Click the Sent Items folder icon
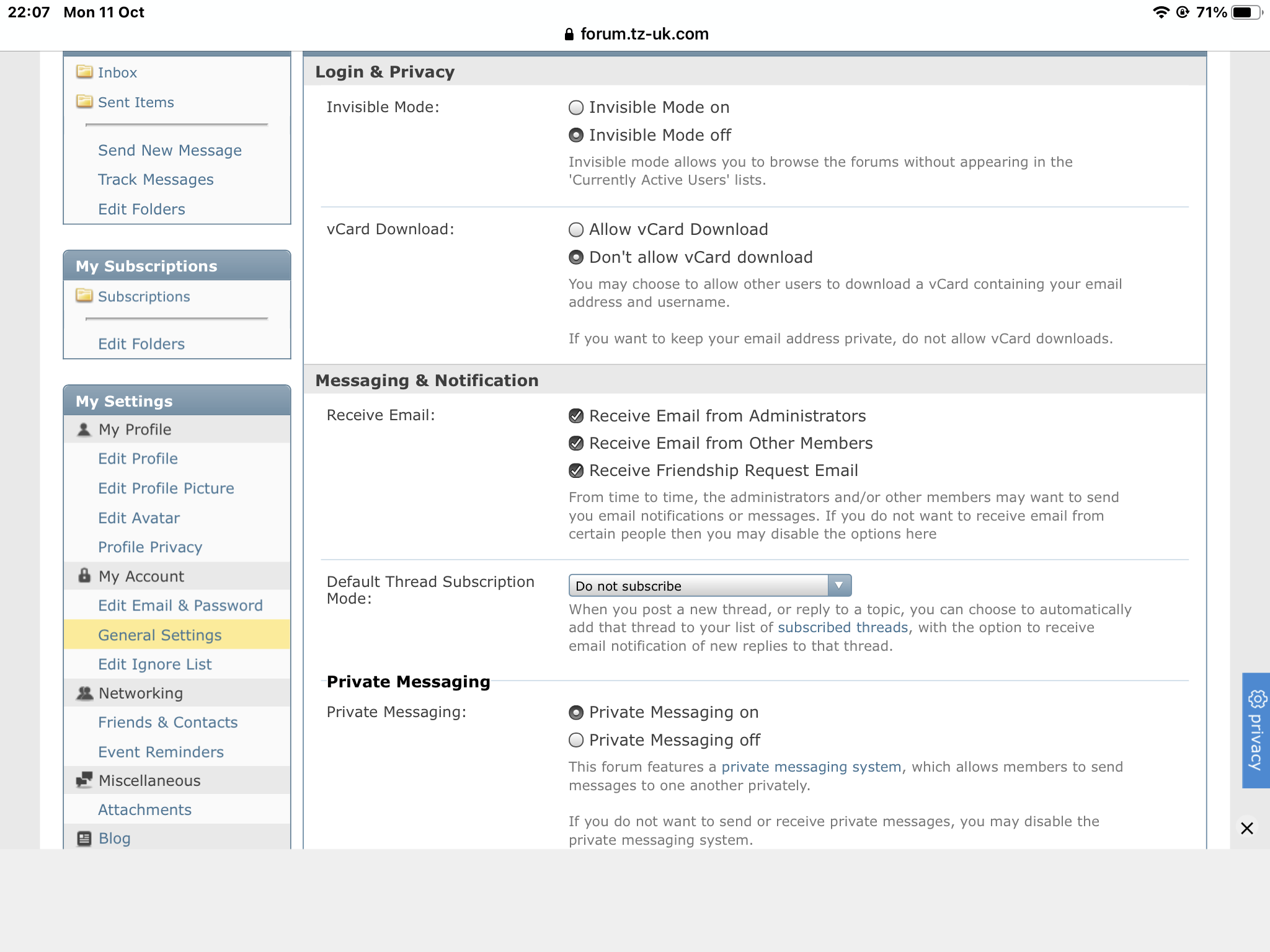The width and height of the screenshot is (1270, 952). 84,102
